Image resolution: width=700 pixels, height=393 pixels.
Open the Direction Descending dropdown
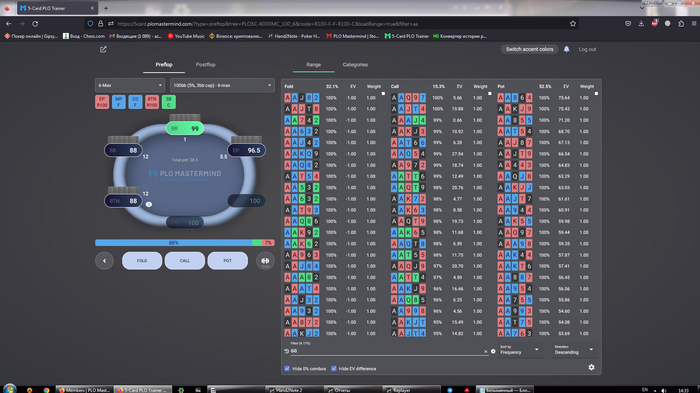pyautogui.click(x=574, y=350)
